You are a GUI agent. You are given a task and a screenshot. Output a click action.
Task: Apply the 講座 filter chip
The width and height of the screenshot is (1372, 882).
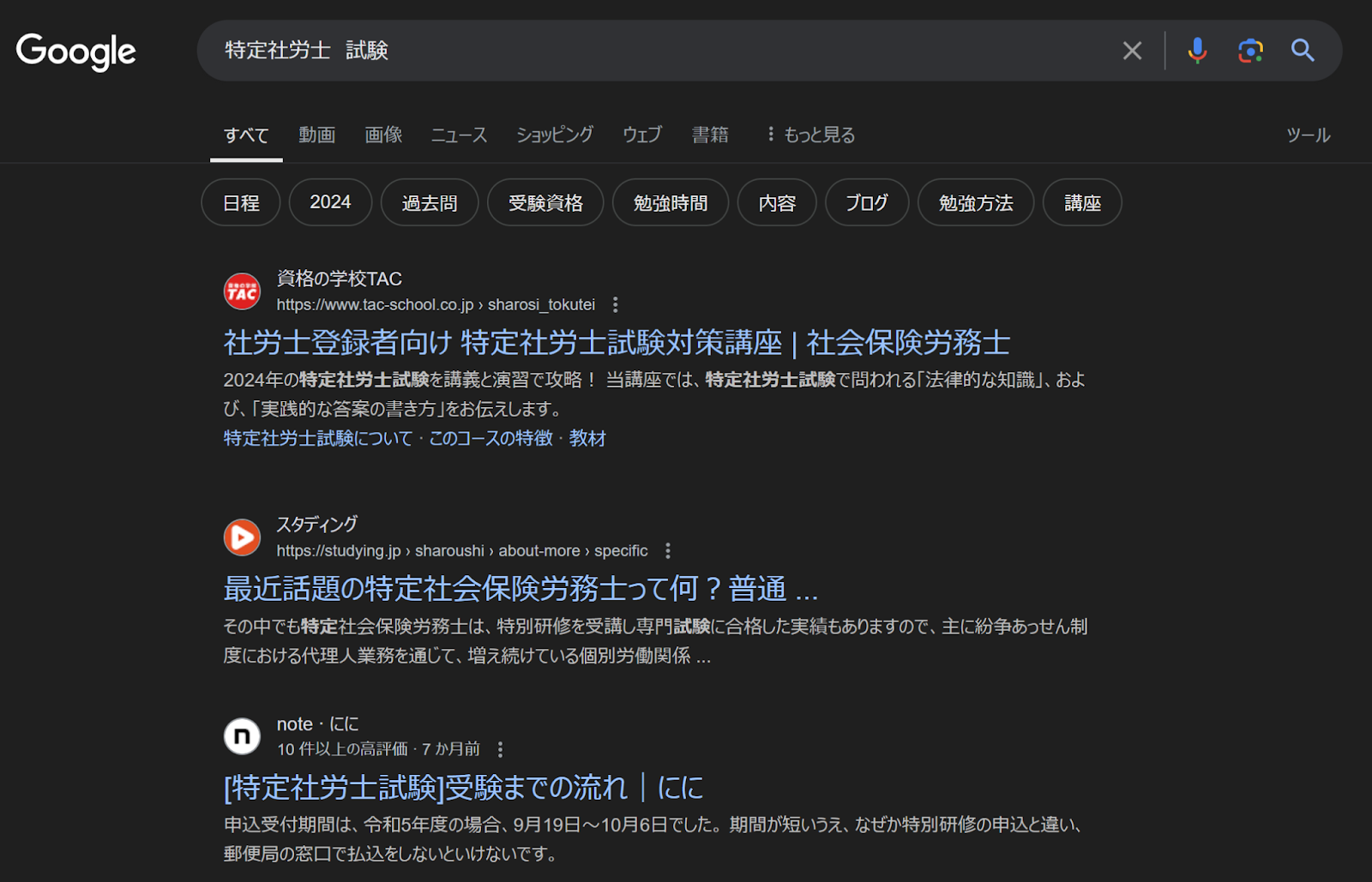click(1082, 202)
